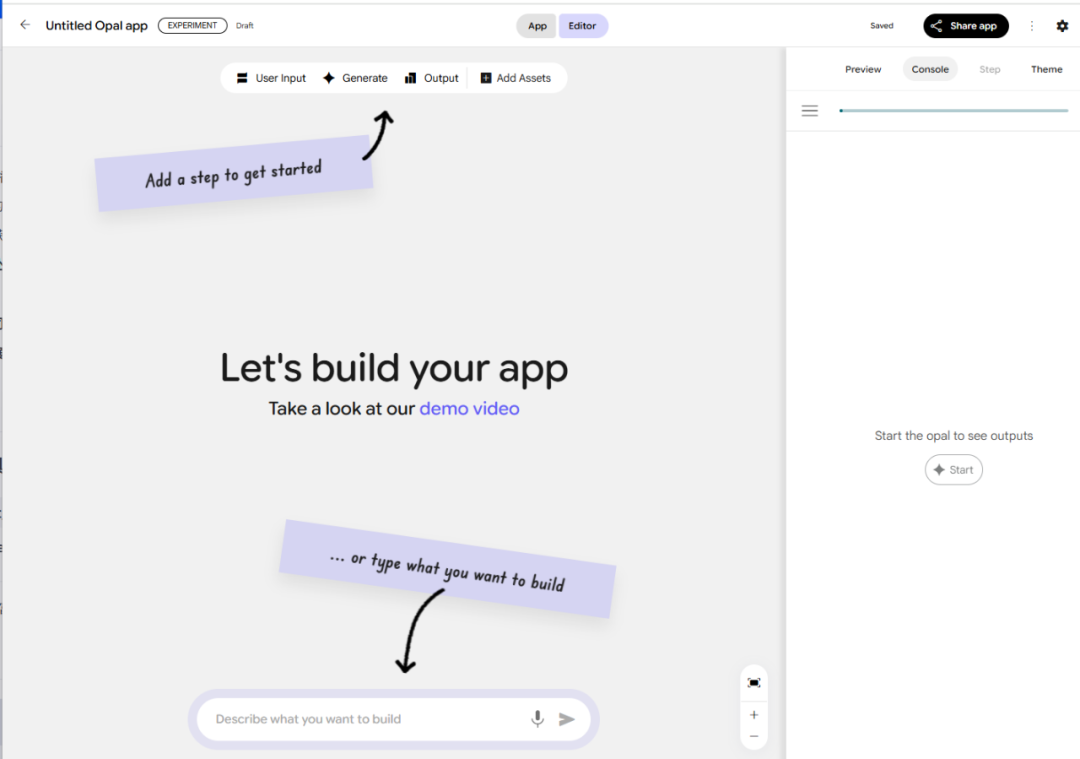Zoom out with the minus icon
The width and height of the screenshot is (1080, 759).
click(x=754, y=737)
